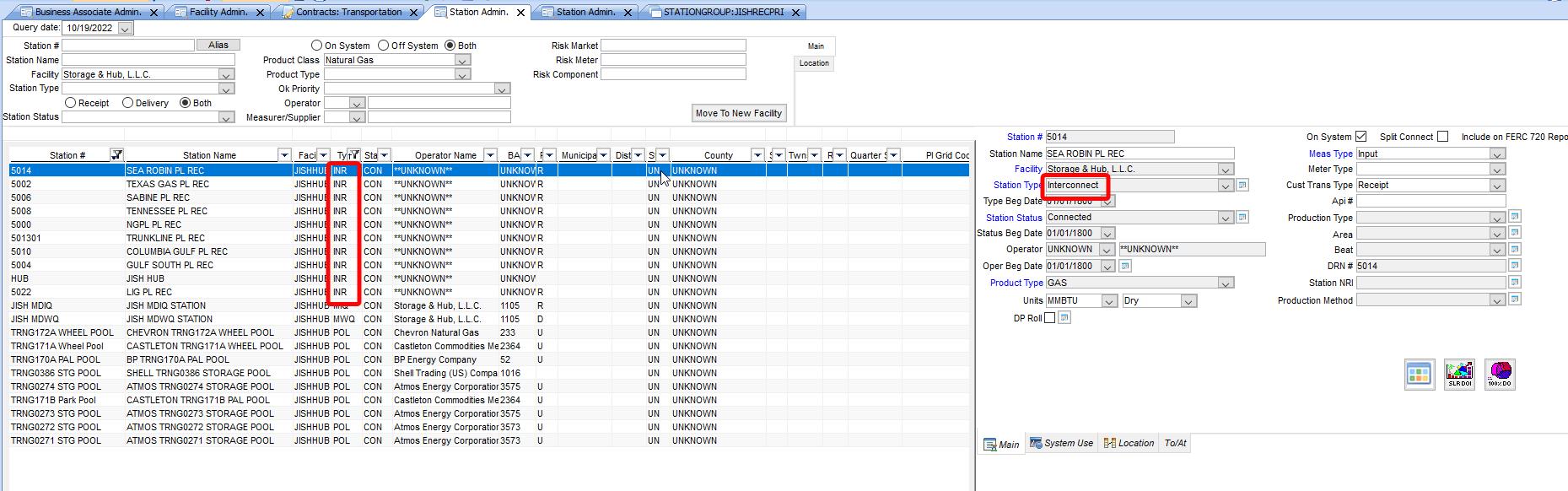The image size is (1568, 491).
Task: Open the System Use tab
Action: [x=1062, y=444]
